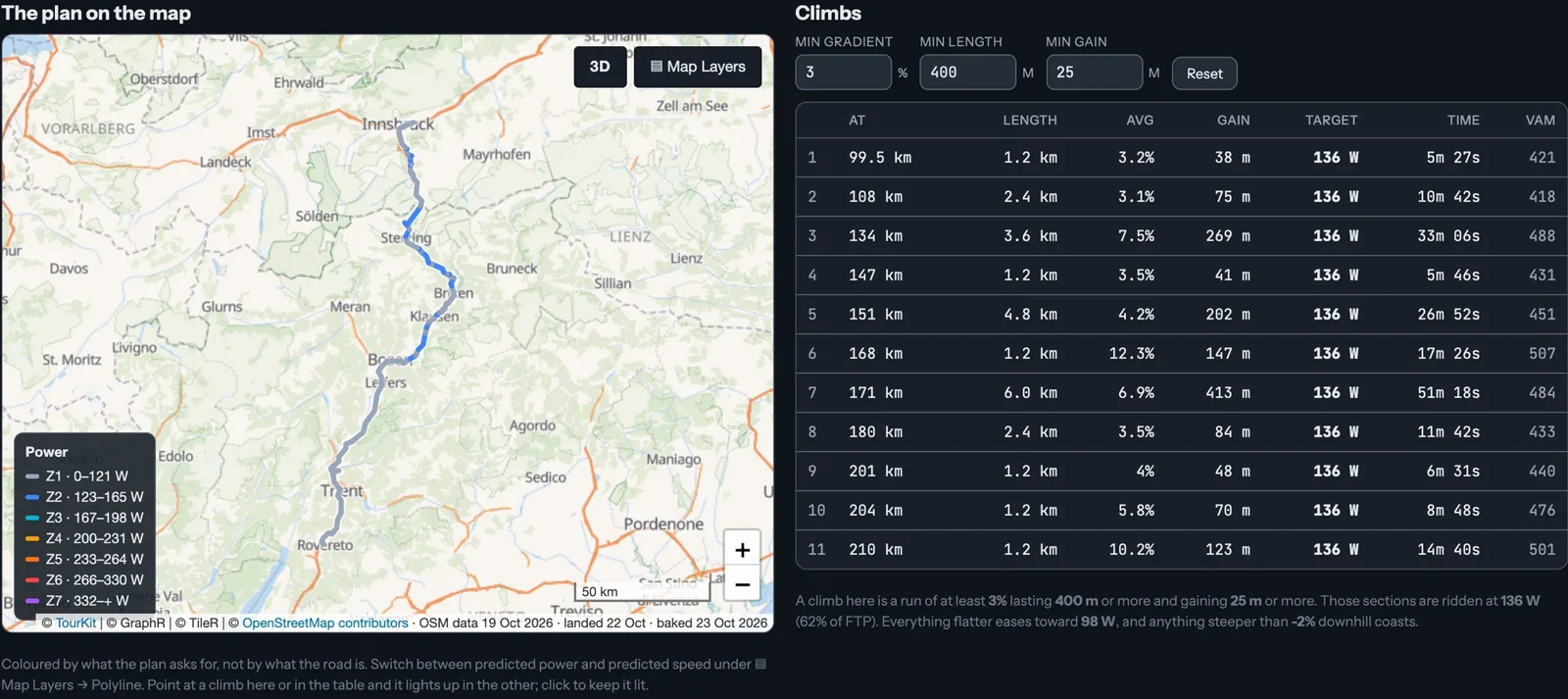
Task: Select the climb at 151 km
Action: pyautogui.click(x=1181, y=315)
